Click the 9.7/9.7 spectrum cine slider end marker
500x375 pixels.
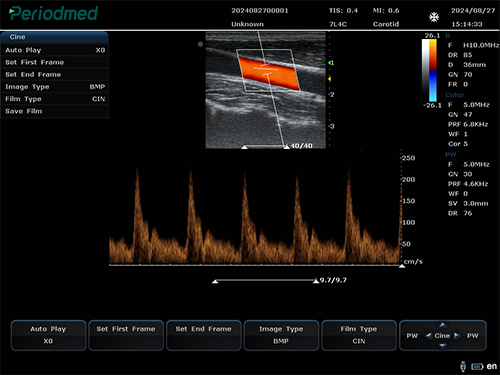[x=316, y=281]
